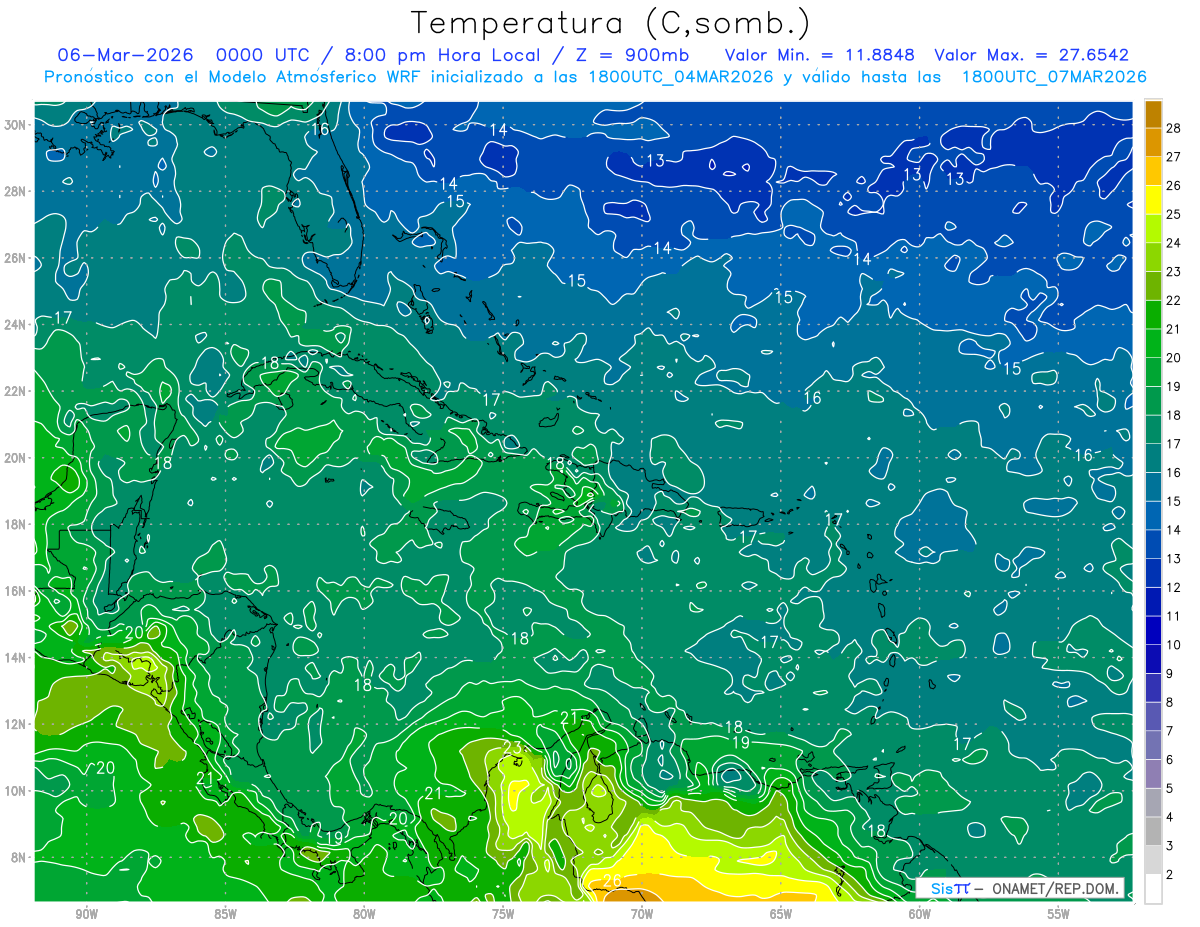Screen dimensions: 1200x927
Task: Click the "25" color bar label
Action: click(1174, 214)
